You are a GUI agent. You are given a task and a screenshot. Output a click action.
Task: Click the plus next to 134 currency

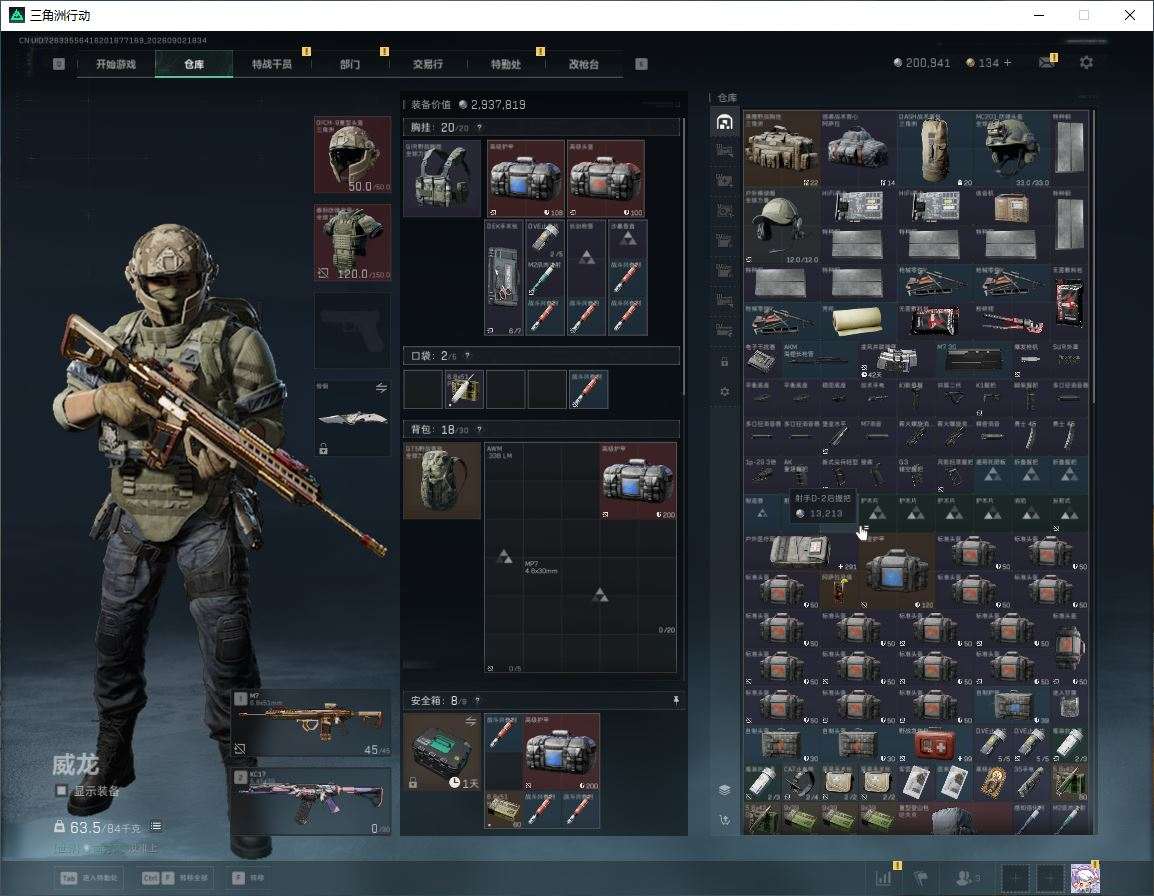1008,63
